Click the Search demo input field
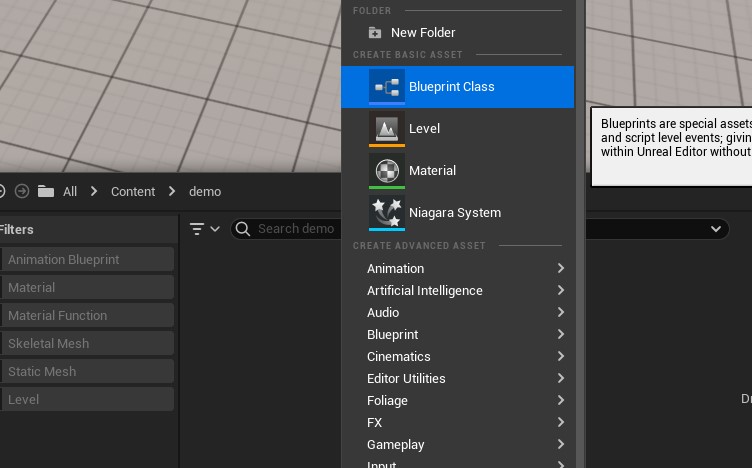 point(295,229)
